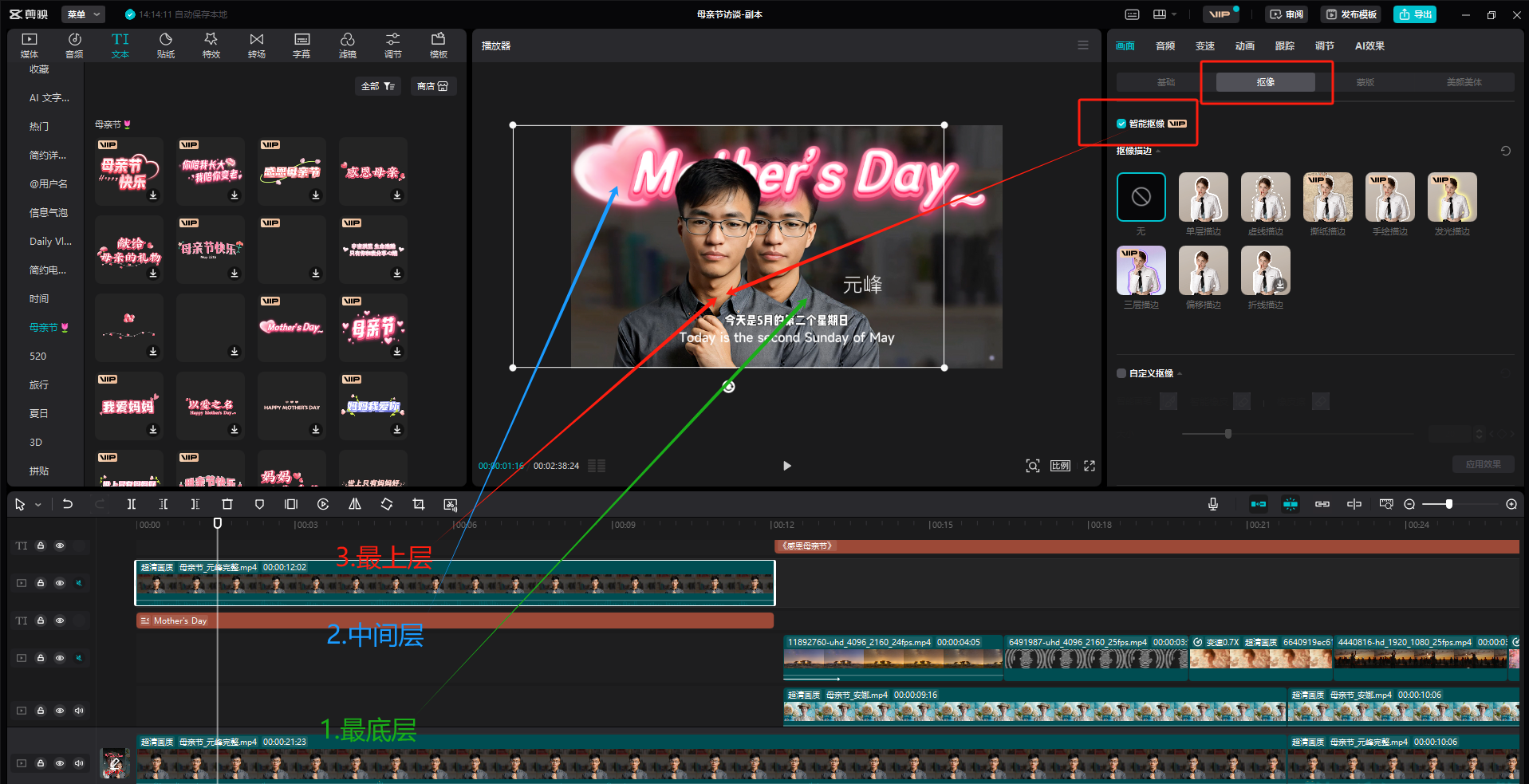Image resolution: width=1529 pixels, height=784 pixels.
Task: Play the preview video
Action: (x=787, y=466)
